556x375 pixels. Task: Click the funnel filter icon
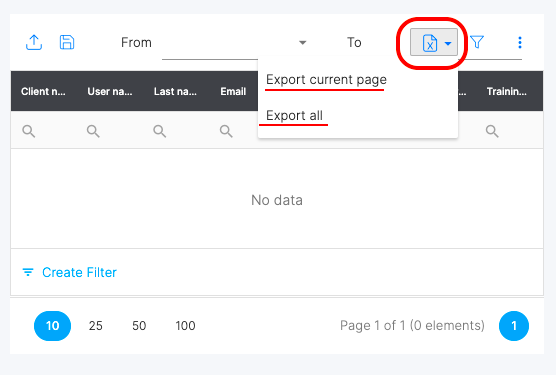pos(477,42)
